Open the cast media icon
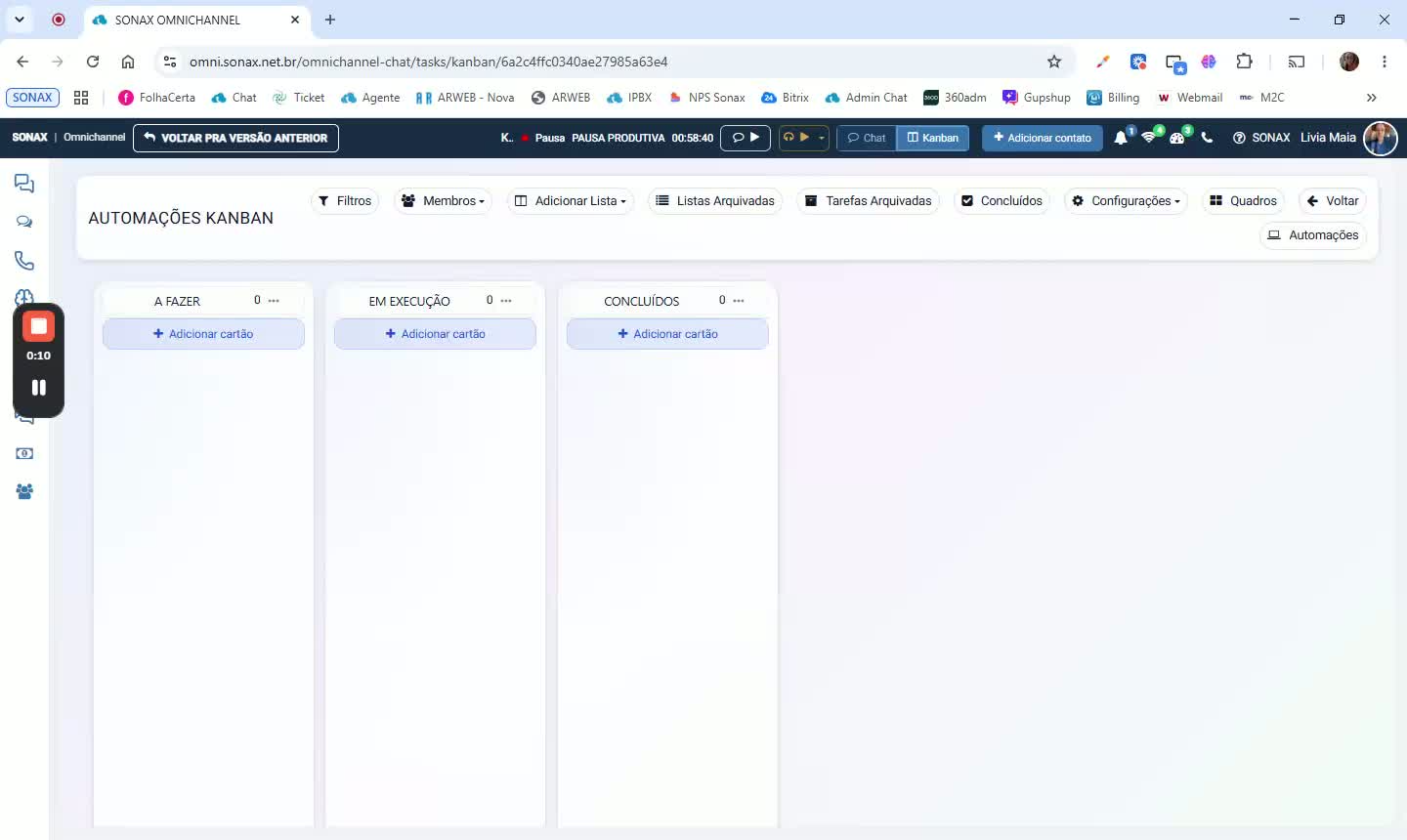The image size is (1407, 840). [1297, 62]
